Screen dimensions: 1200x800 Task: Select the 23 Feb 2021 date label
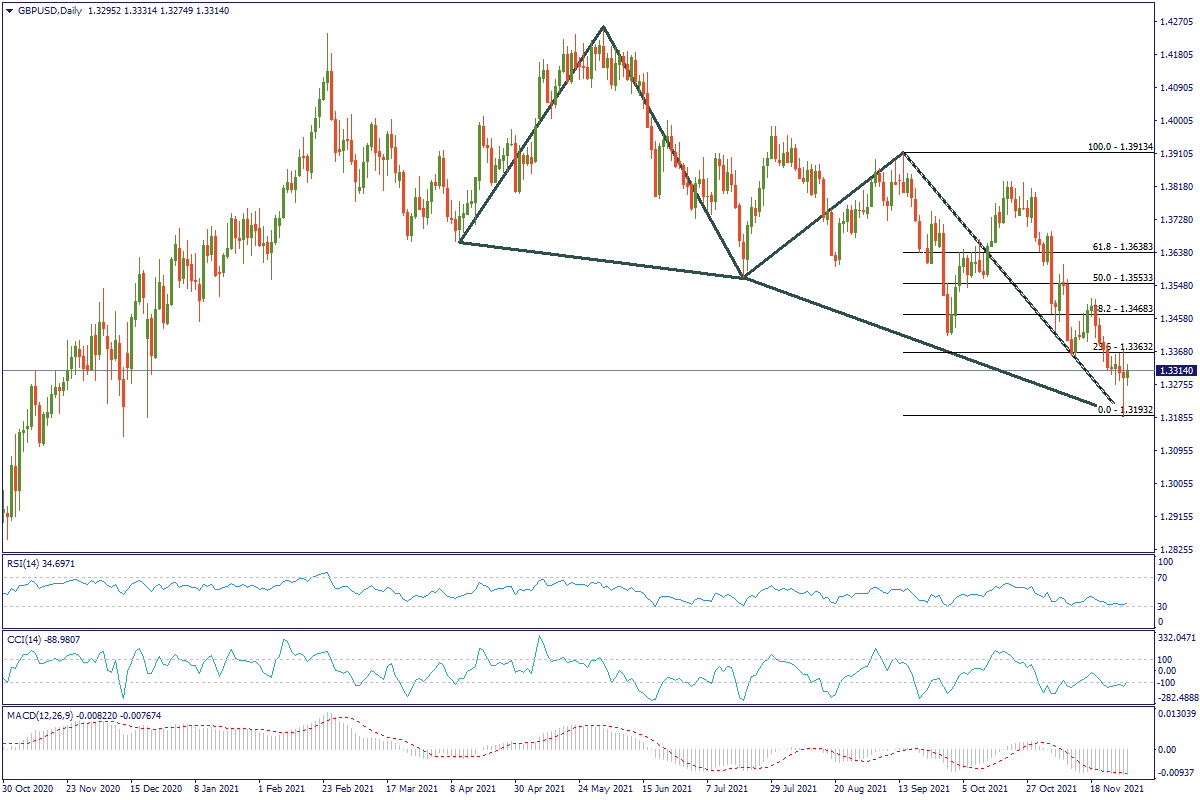tap(345, 788)
